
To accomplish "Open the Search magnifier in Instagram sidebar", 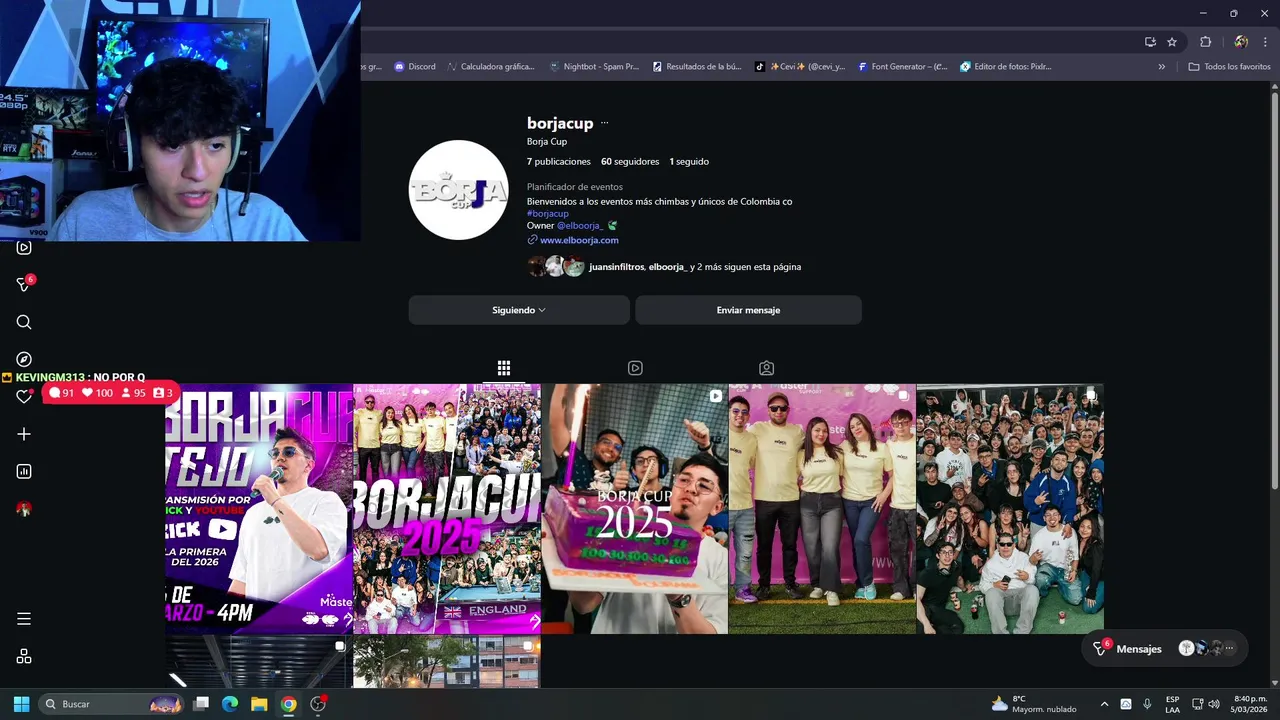I will coord(24,322).
